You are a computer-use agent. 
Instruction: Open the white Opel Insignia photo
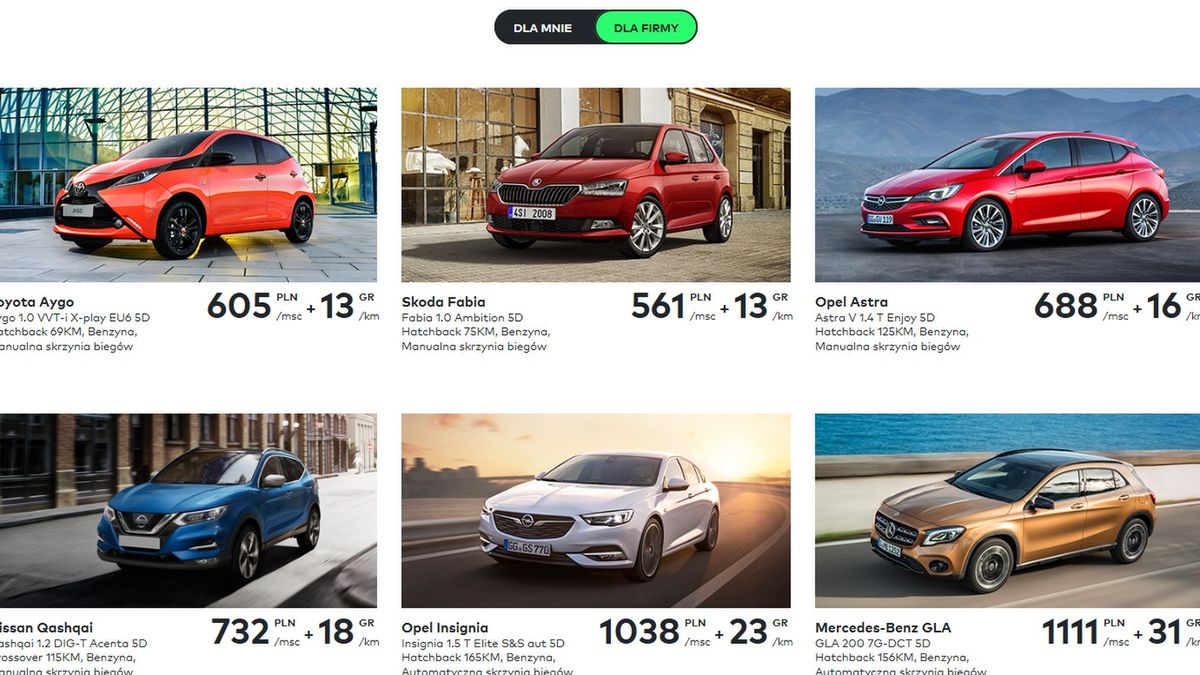[x=596, y=511]
